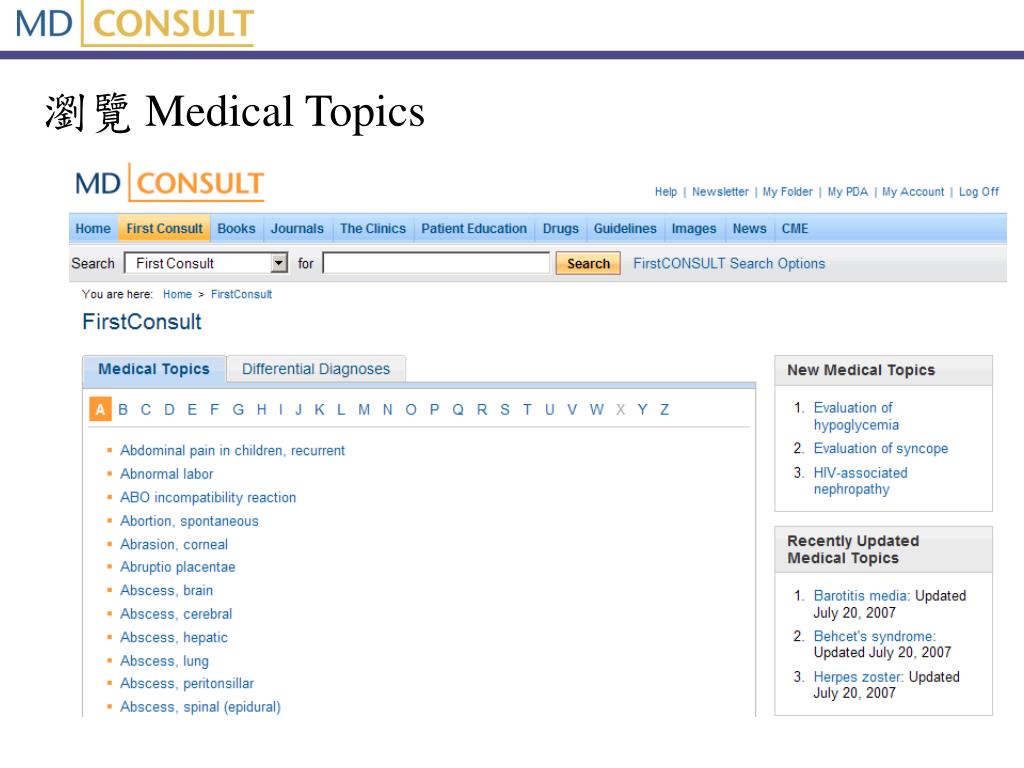This screenshot has height=768, width=1024.
Task: Open the My Account link
Action: click(913, 192)
